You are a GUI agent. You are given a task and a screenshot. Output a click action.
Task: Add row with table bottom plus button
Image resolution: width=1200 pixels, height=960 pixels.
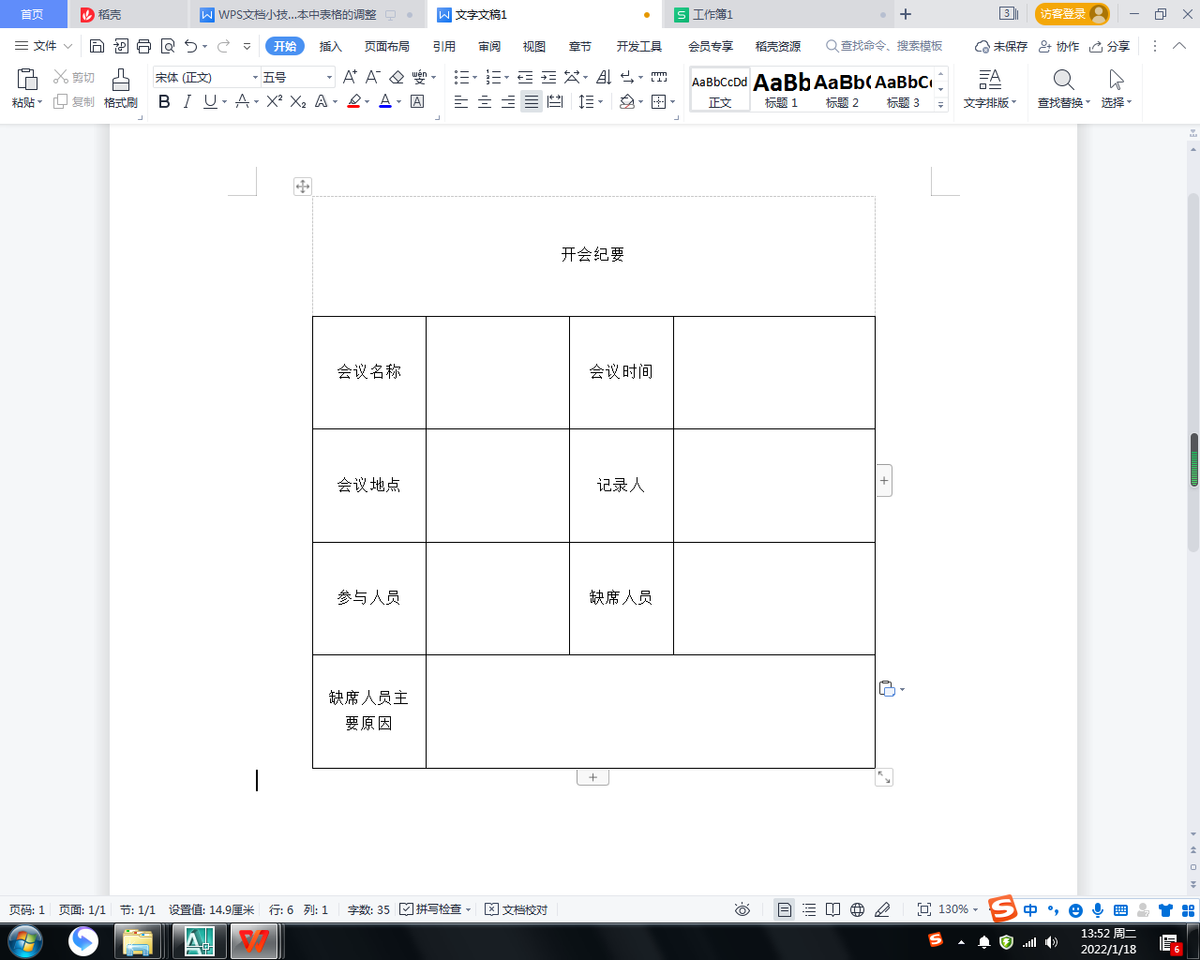(x=592, y=777)
